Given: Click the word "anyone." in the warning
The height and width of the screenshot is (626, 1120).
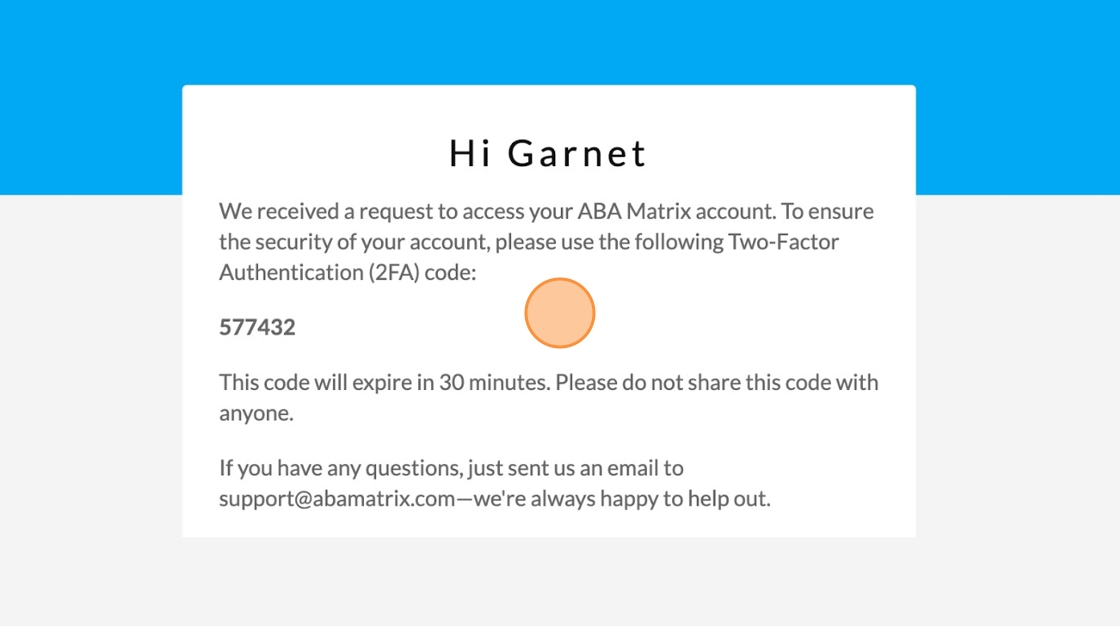Looking at the screenshot, I should 256,413.
